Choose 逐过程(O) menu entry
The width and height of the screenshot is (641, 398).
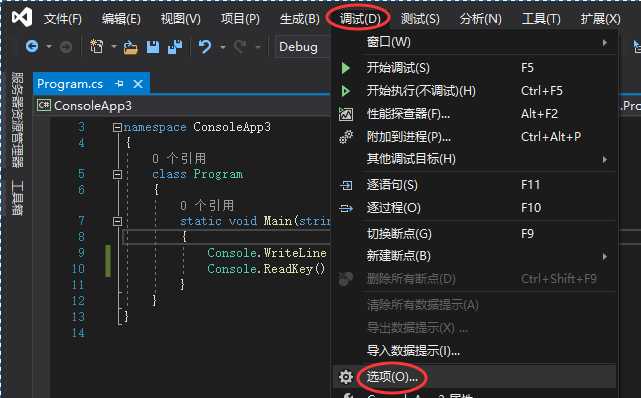coord(475,208)
